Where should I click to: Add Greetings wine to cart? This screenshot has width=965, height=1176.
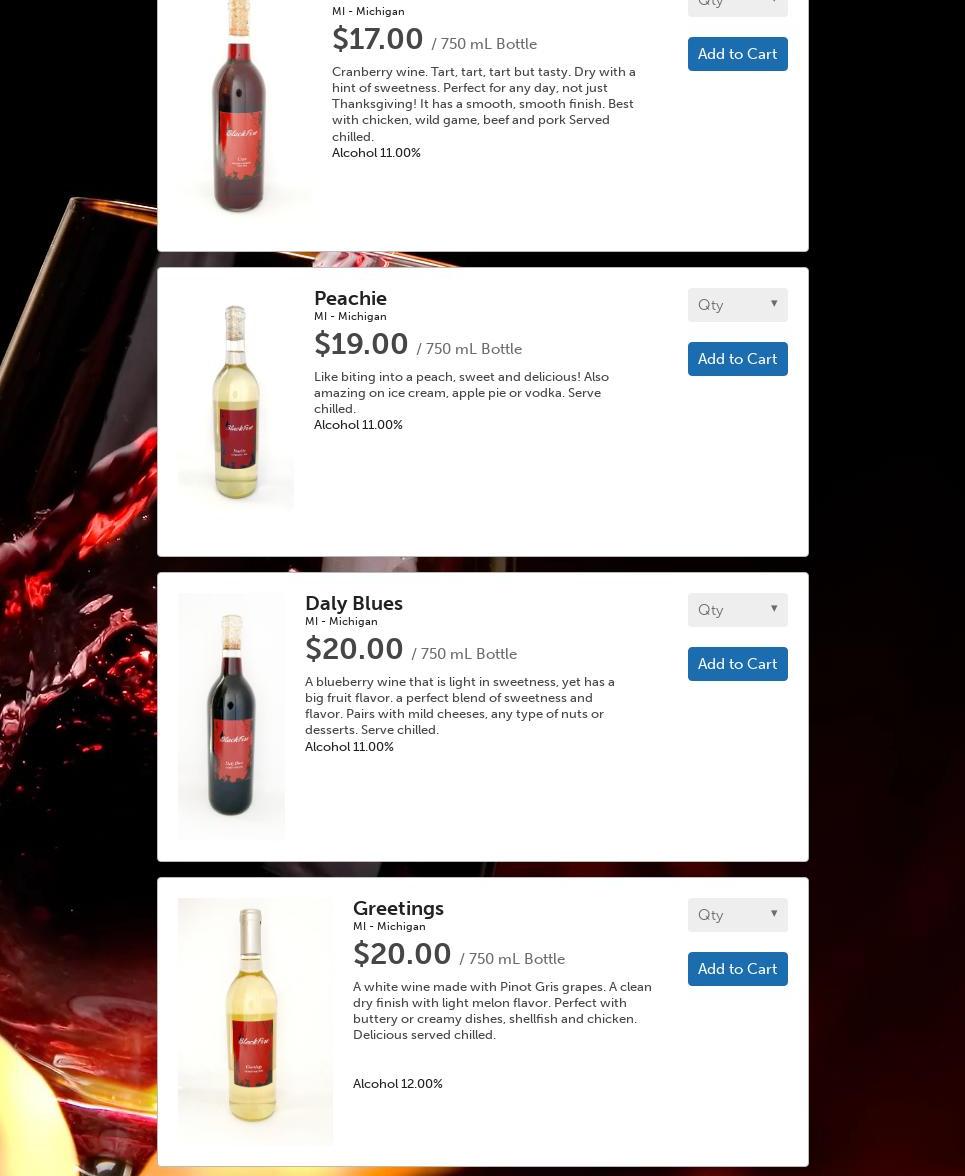click(x=737, y=969)
